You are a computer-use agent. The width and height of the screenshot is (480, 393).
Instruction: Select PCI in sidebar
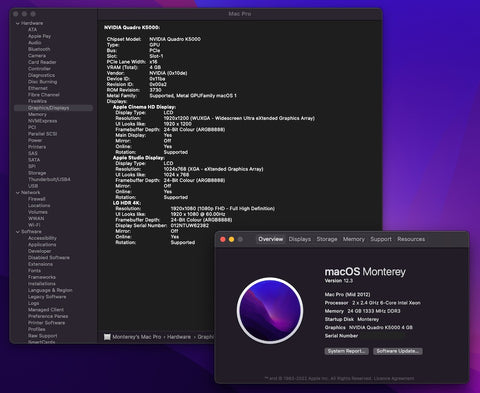pyautogui.click(x=32, y=127)
